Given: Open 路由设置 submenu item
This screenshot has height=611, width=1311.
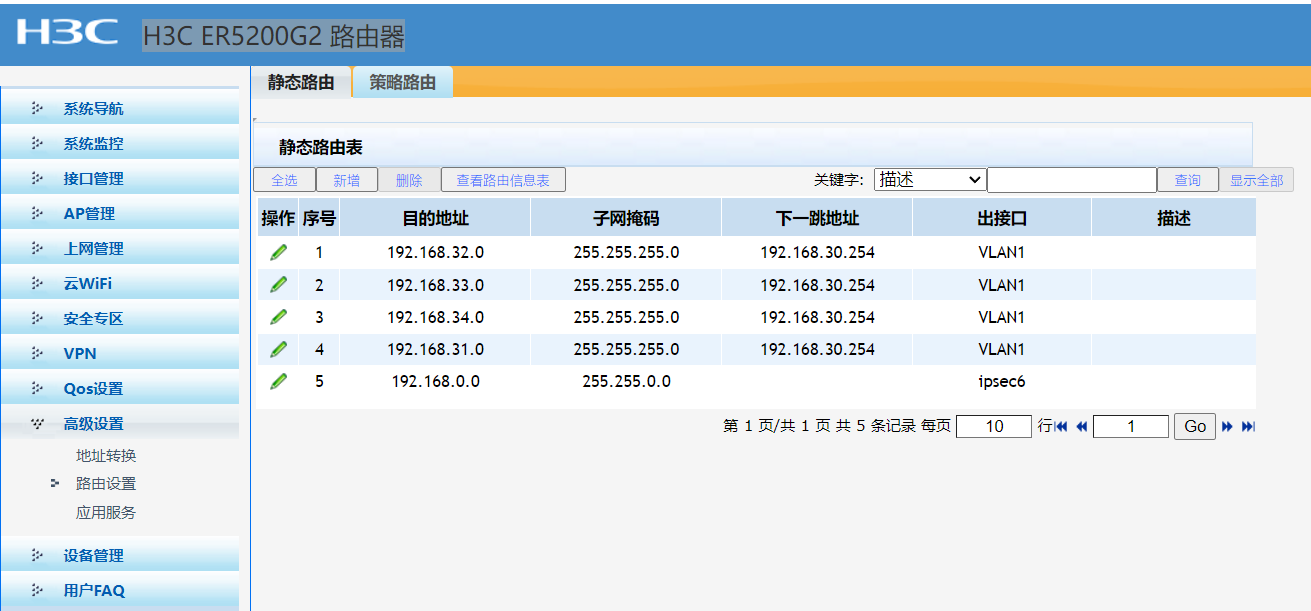Looking at the screenshot, I should tap(106, 484).
